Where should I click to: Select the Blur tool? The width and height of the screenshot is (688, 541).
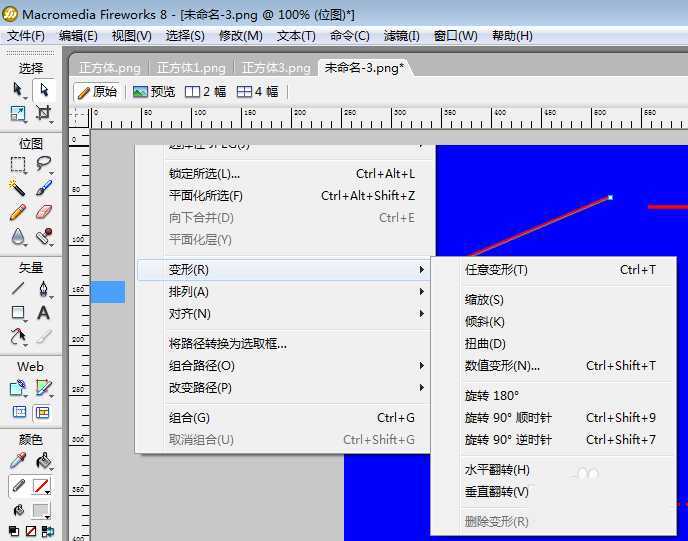[18, 237]
